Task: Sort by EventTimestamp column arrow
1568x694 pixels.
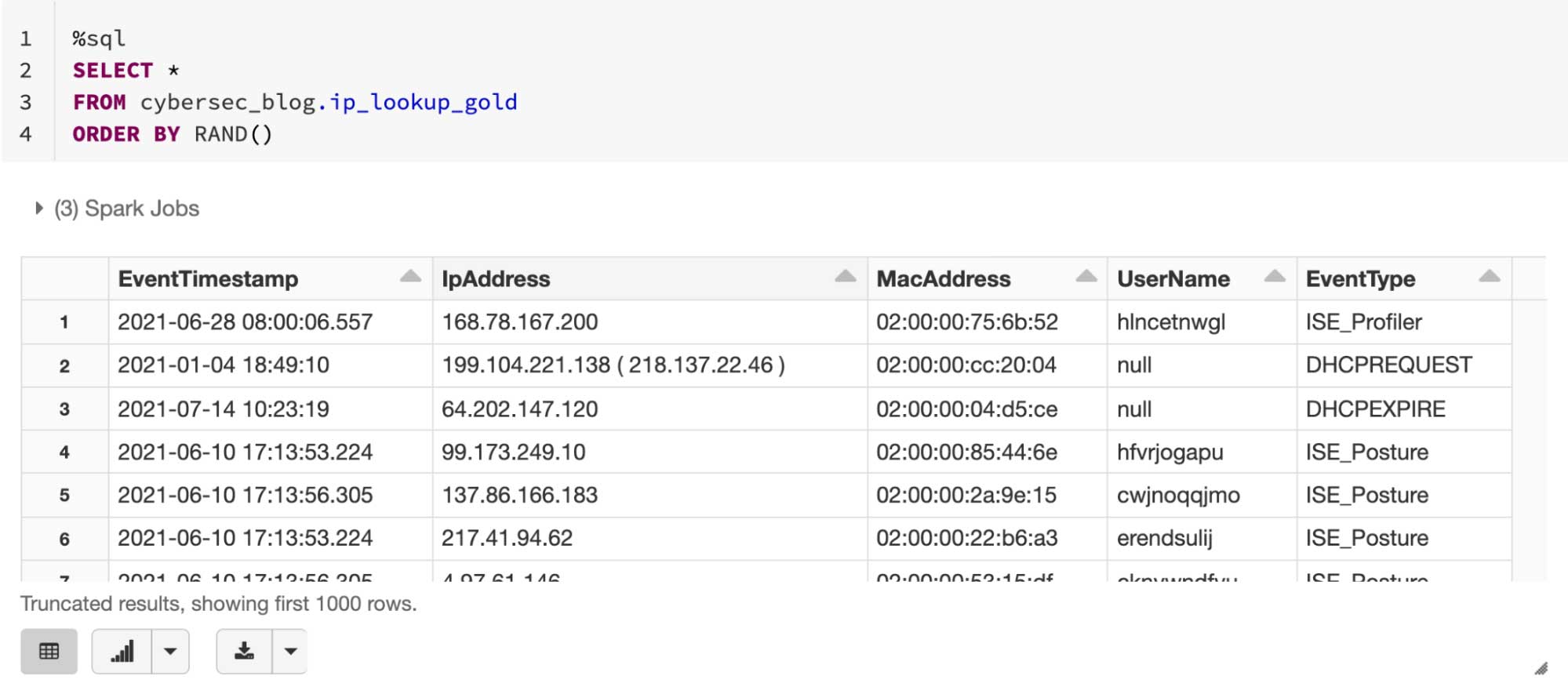Action: point(410,277)
